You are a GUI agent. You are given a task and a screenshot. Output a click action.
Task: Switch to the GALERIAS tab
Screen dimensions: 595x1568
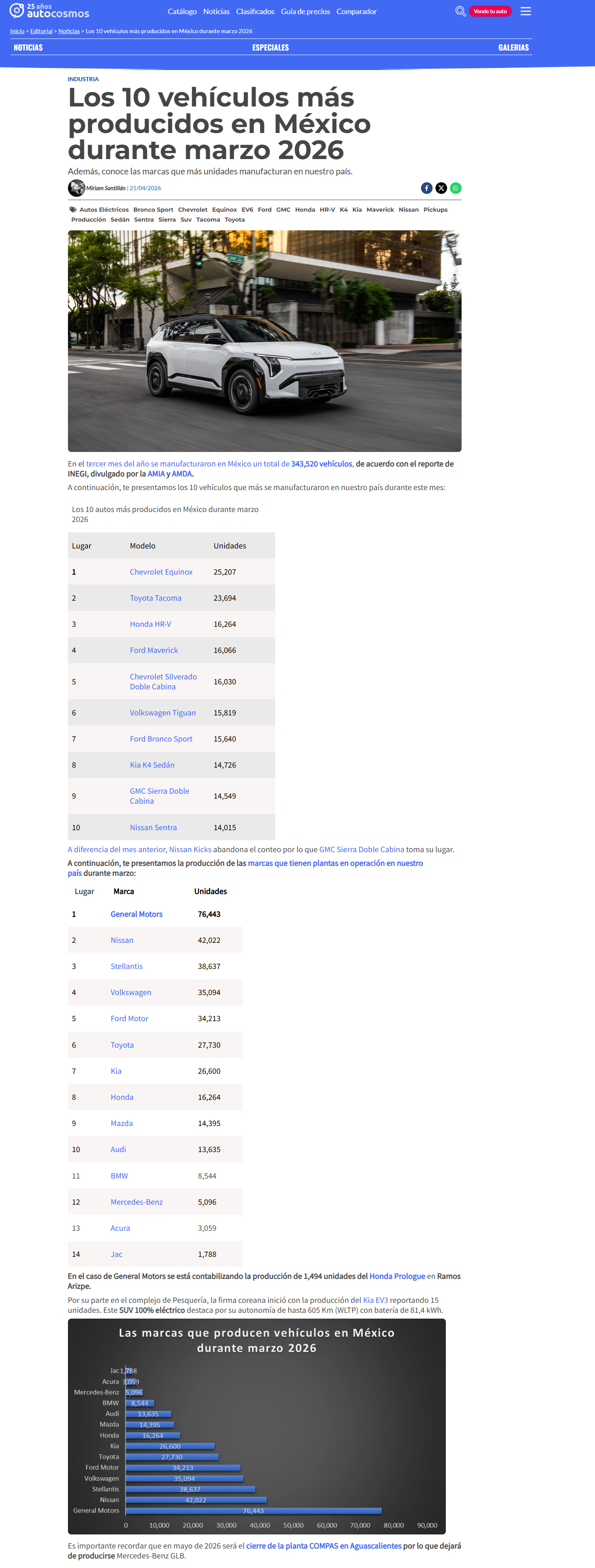click(x=513, y=48)
